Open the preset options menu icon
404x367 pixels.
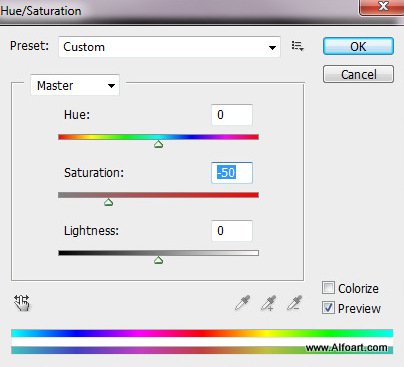(297, 46)
